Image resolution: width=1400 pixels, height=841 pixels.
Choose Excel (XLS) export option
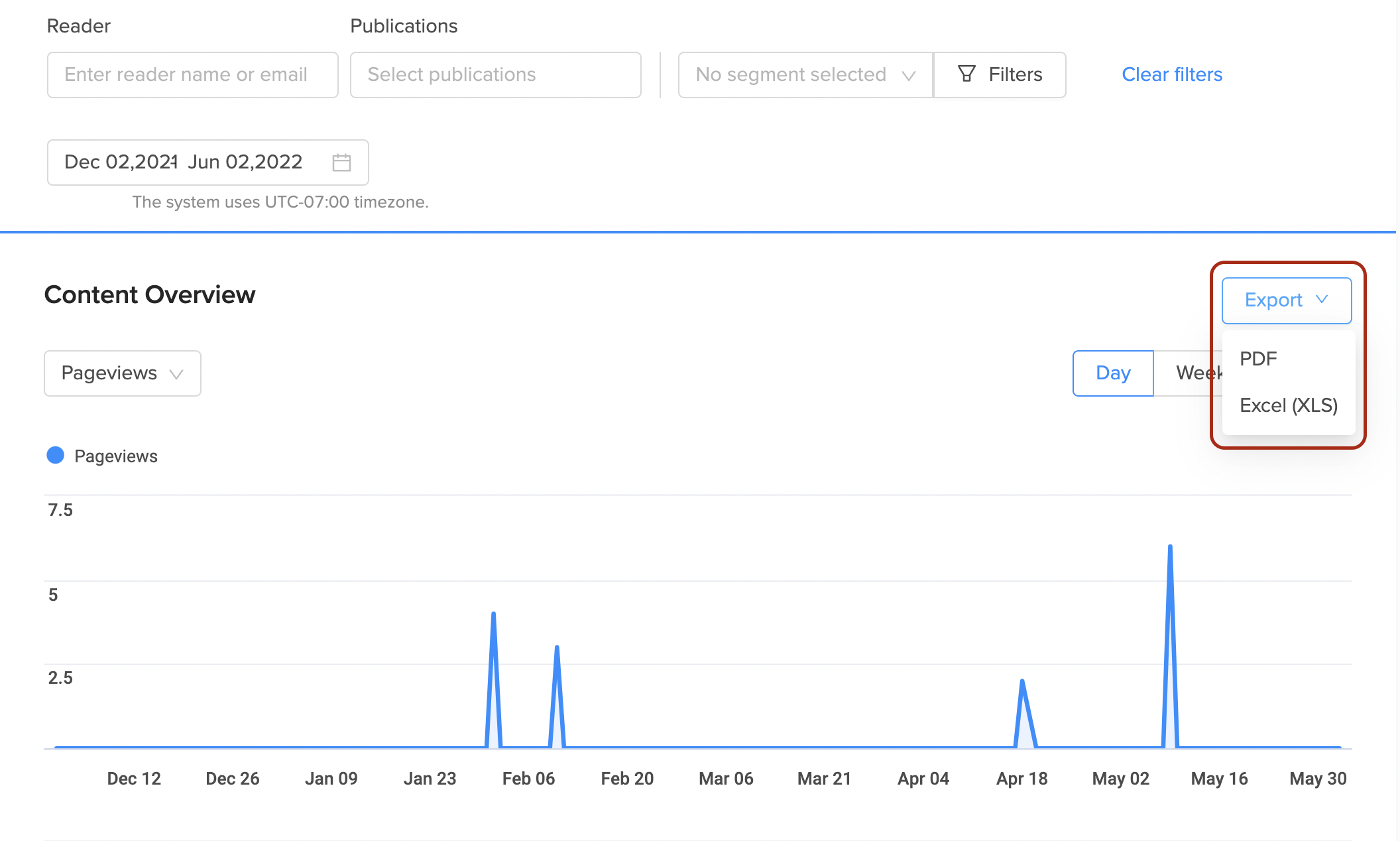tap(1288, 405)
